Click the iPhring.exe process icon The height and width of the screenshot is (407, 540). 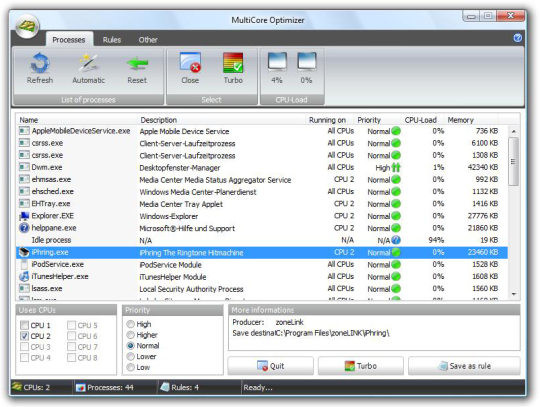click(24, 252)
